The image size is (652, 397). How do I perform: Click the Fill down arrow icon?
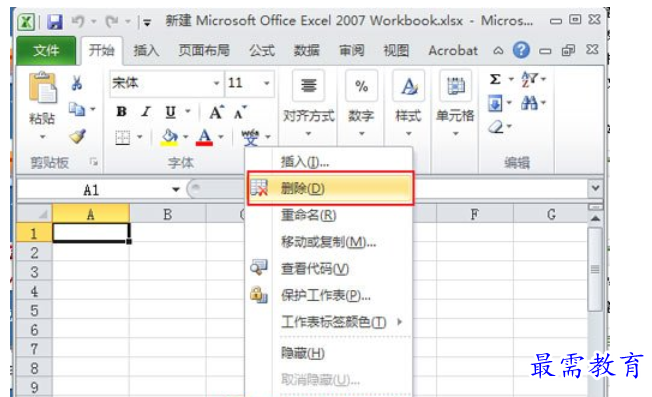(495, 103)
